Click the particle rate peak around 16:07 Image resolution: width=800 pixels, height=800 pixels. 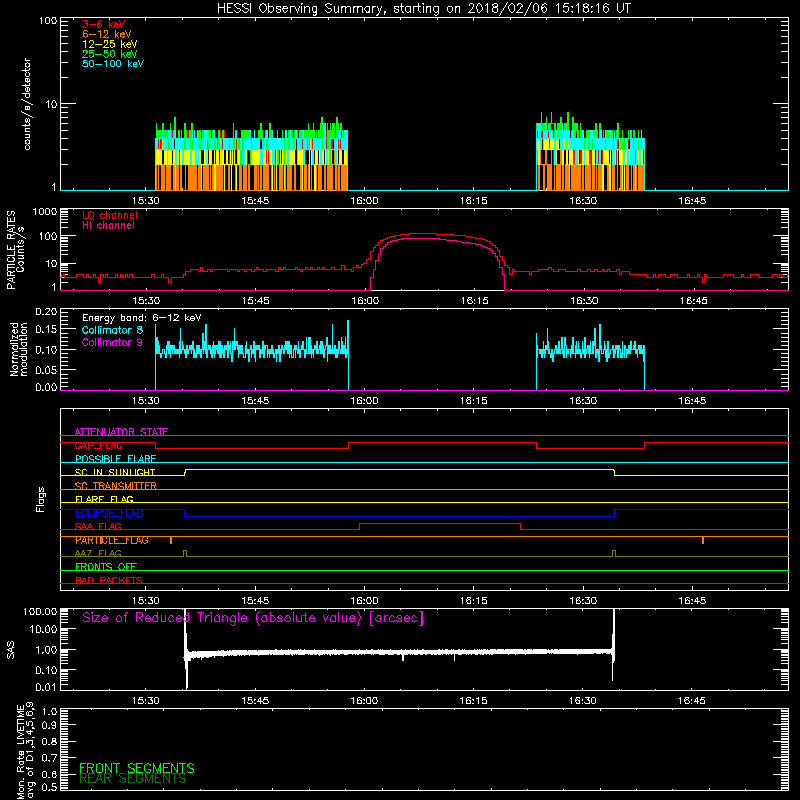423,234
